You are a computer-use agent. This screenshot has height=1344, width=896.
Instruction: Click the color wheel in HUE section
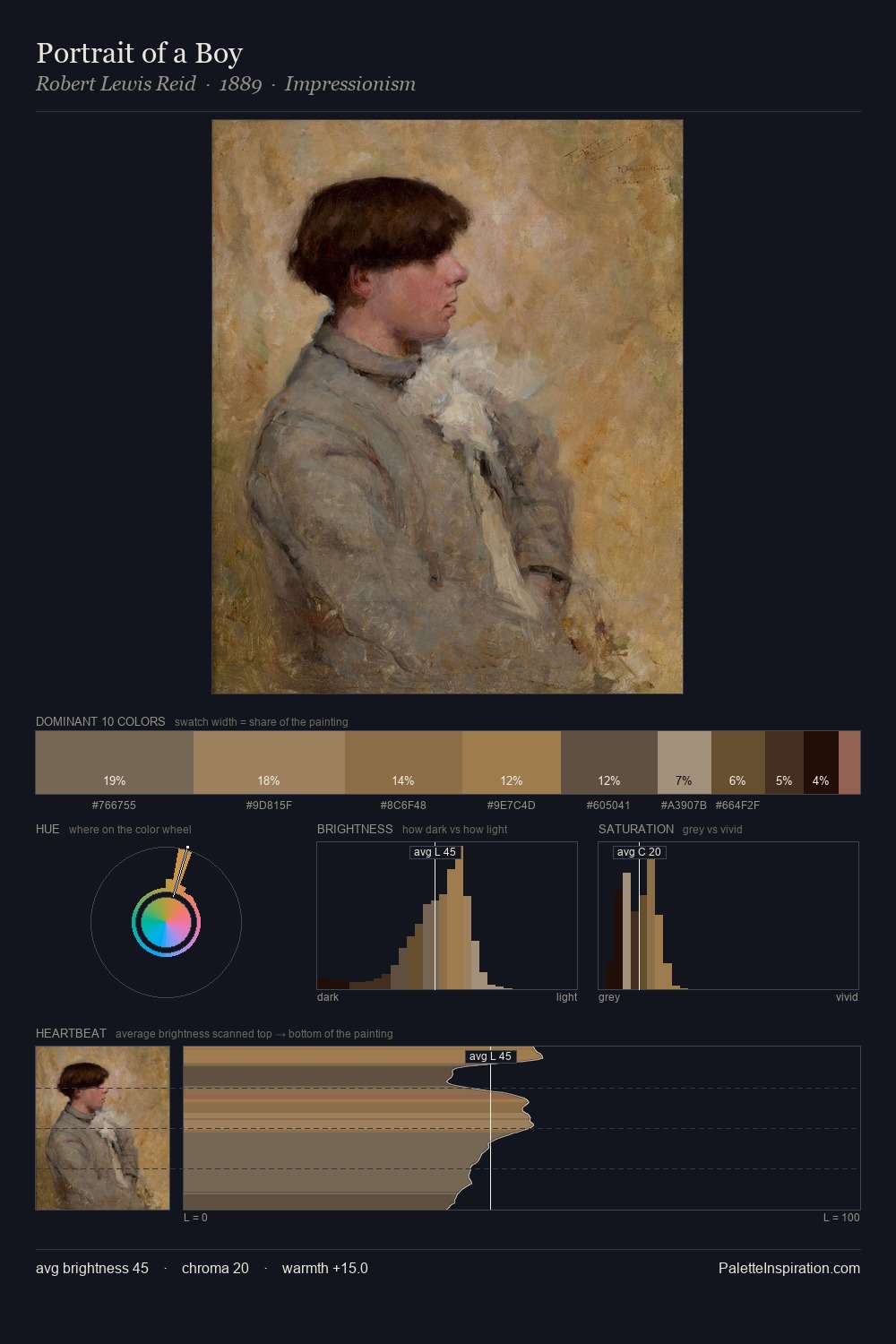[166, 922]
